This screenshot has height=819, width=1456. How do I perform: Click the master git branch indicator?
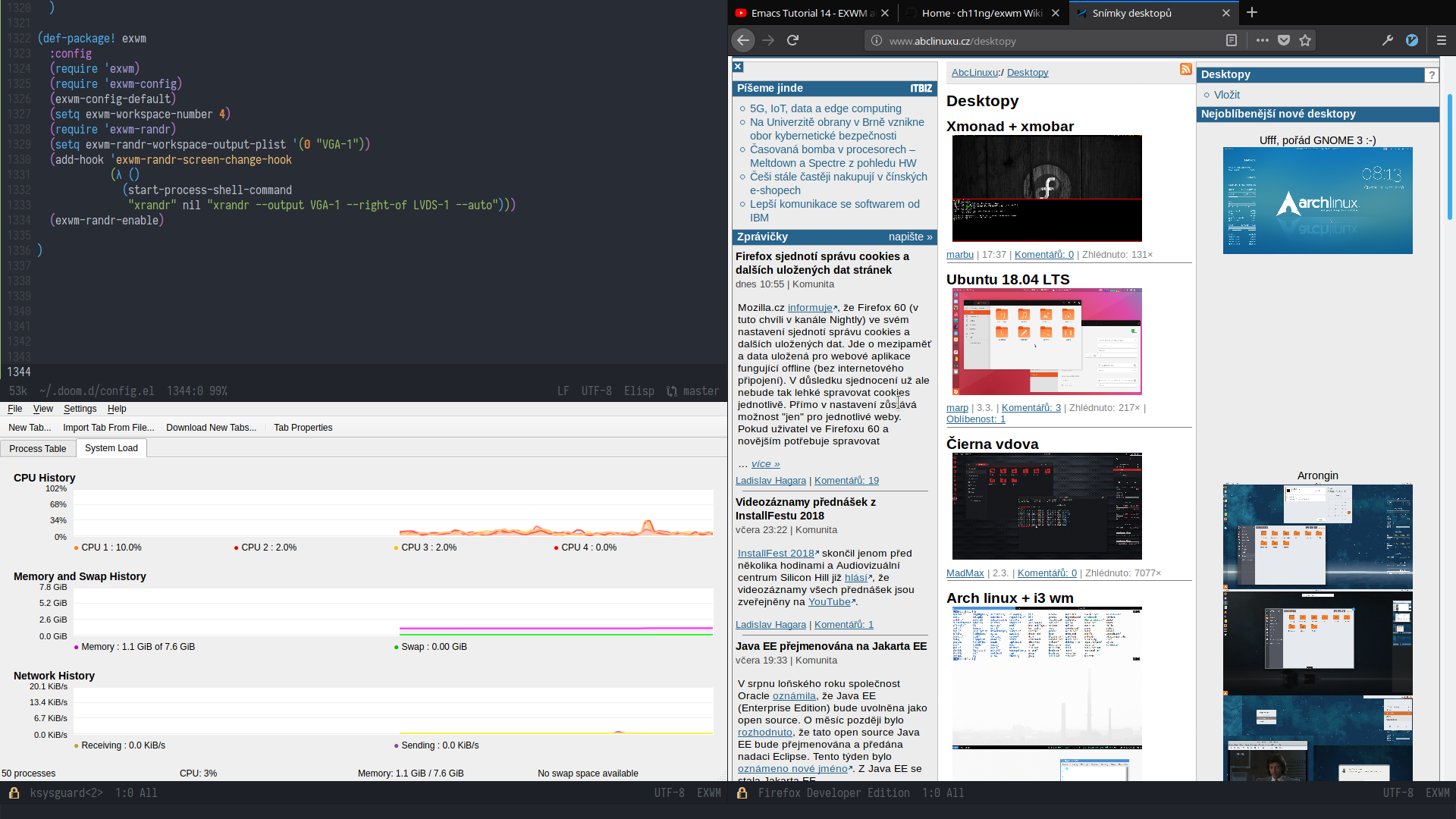693,391
